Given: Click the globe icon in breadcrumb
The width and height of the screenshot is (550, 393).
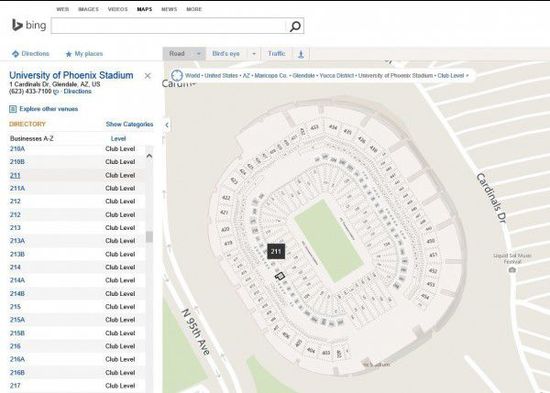Looking at the screenshot, I should pos(177,75).
